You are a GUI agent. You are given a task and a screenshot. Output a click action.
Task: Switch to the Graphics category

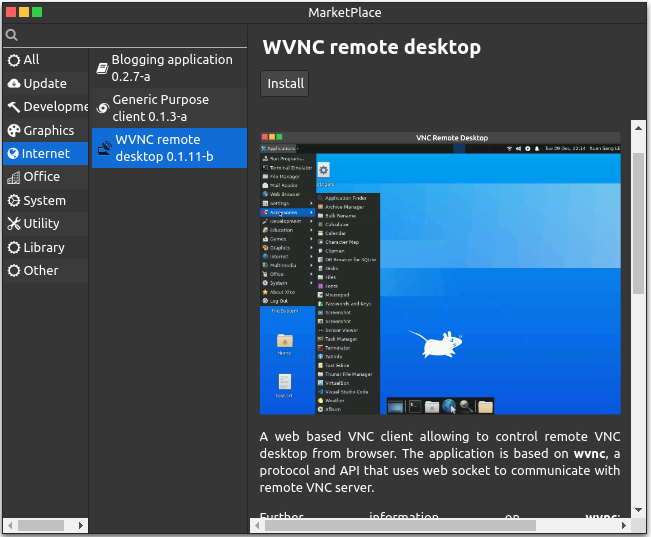[x=45, y=130]
